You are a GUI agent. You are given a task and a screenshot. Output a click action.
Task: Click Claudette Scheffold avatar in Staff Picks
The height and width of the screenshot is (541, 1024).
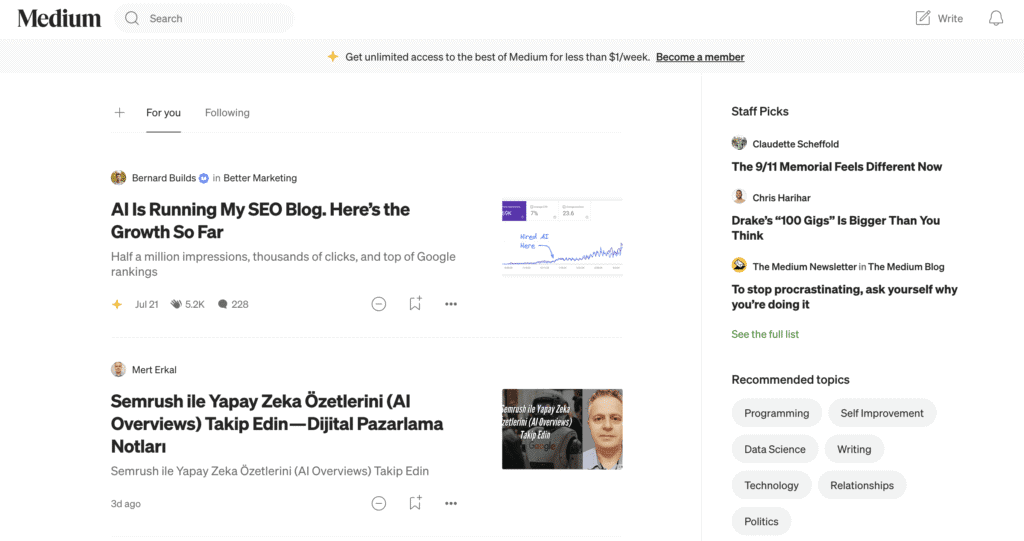click(x=739, y=143)
